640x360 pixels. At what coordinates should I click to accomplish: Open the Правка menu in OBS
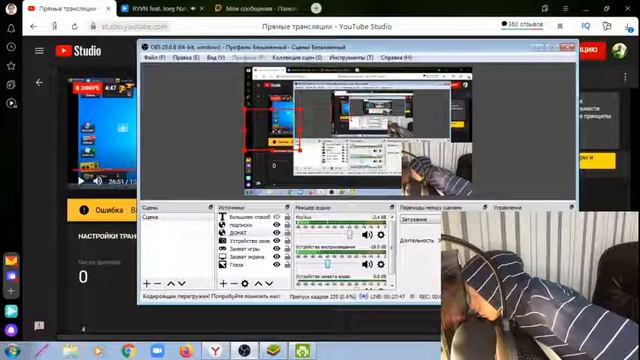[186, 58]
